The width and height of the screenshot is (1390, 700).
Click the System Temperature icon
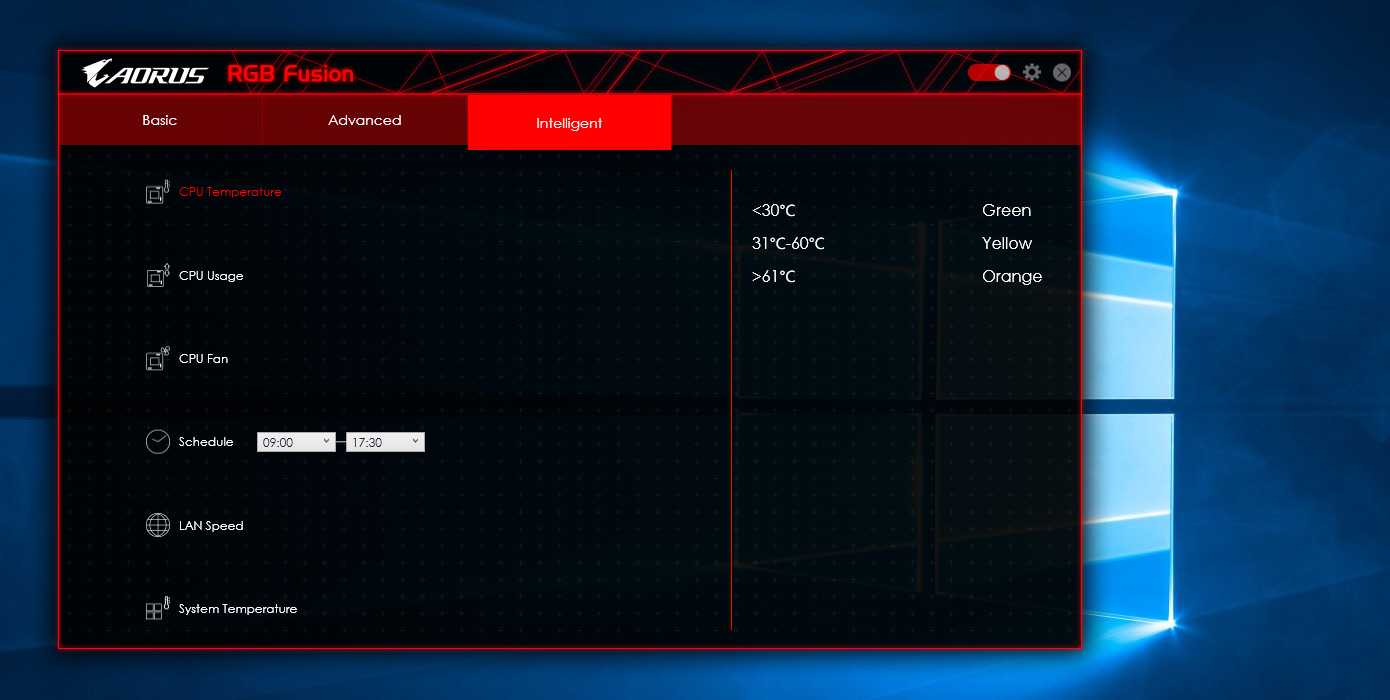tap(158, 609)
